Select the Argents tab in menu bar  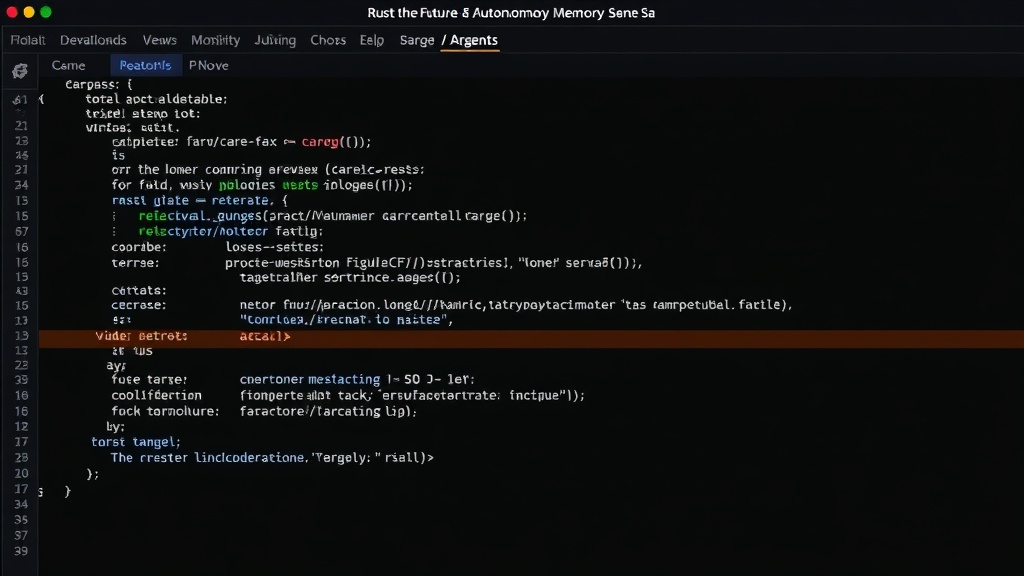pyautogui.click(x=470, y=40)
